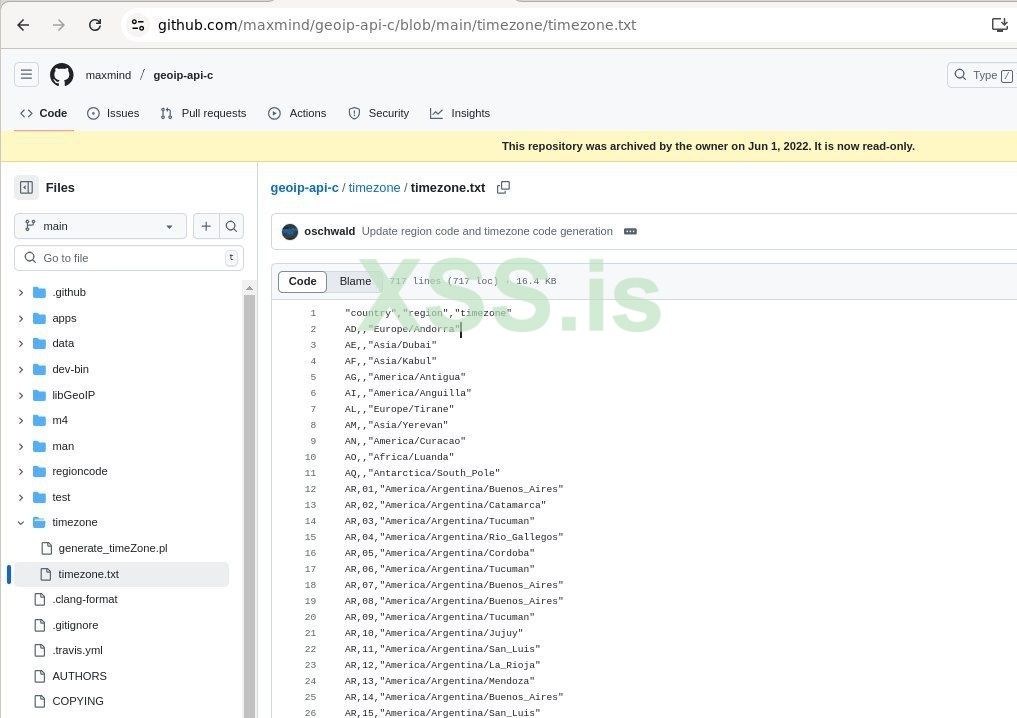1017x718 pixels.
Task: Click the Go to file input
Action: coord(129,258)
